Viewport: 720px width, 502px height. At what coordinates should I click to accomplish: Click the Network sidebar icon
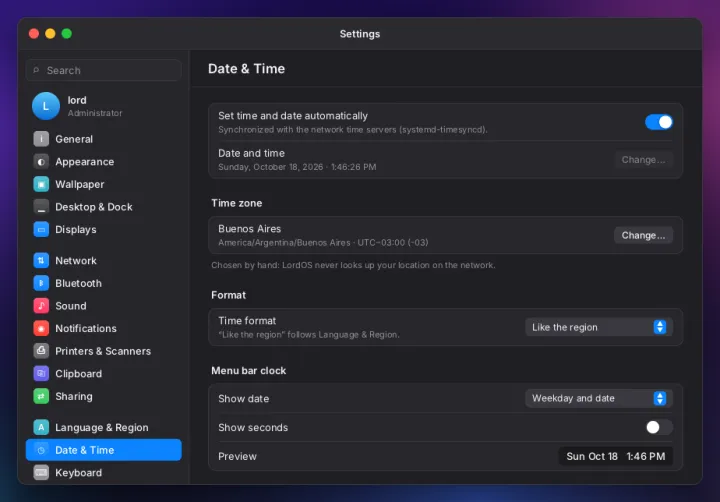point(41,260)
